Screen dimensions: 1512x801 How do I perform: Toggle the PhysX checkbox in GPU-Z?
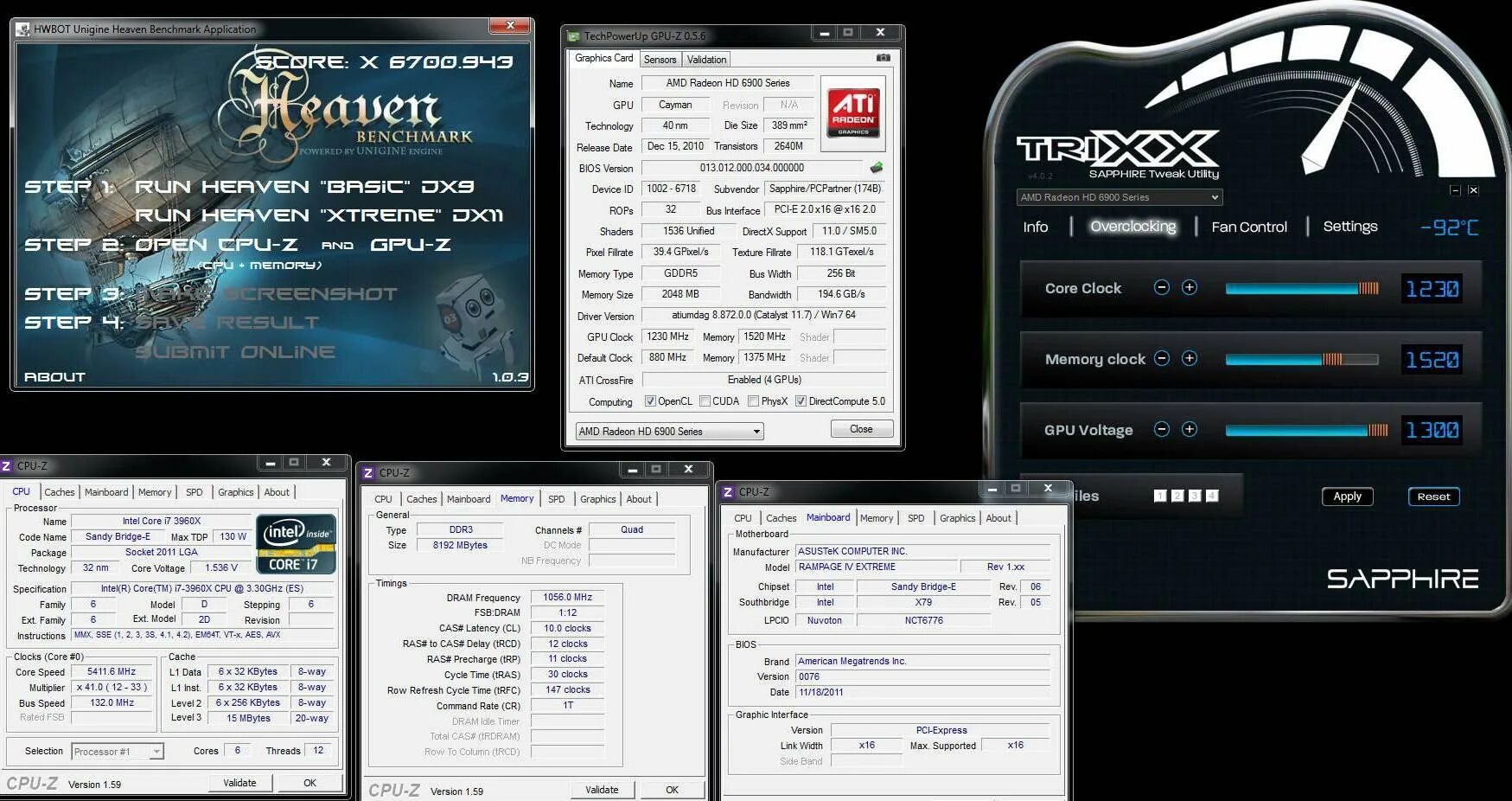coord(753,401)
